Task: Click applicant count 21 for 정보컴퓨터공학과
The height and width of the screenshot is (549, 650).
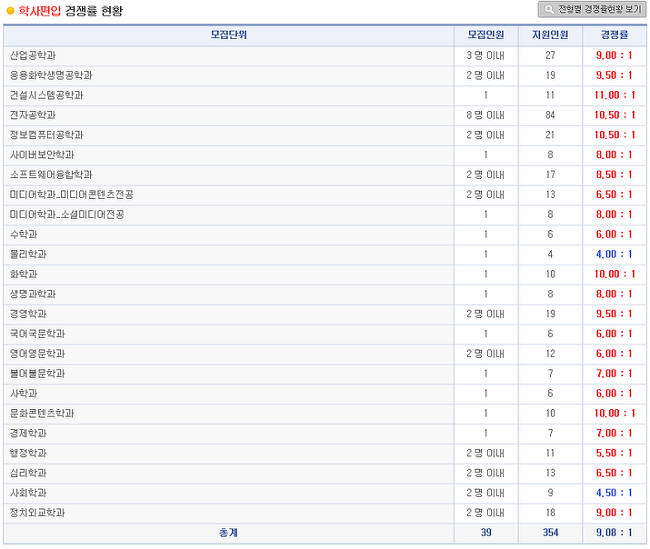Action: click(x=550, y=135)
